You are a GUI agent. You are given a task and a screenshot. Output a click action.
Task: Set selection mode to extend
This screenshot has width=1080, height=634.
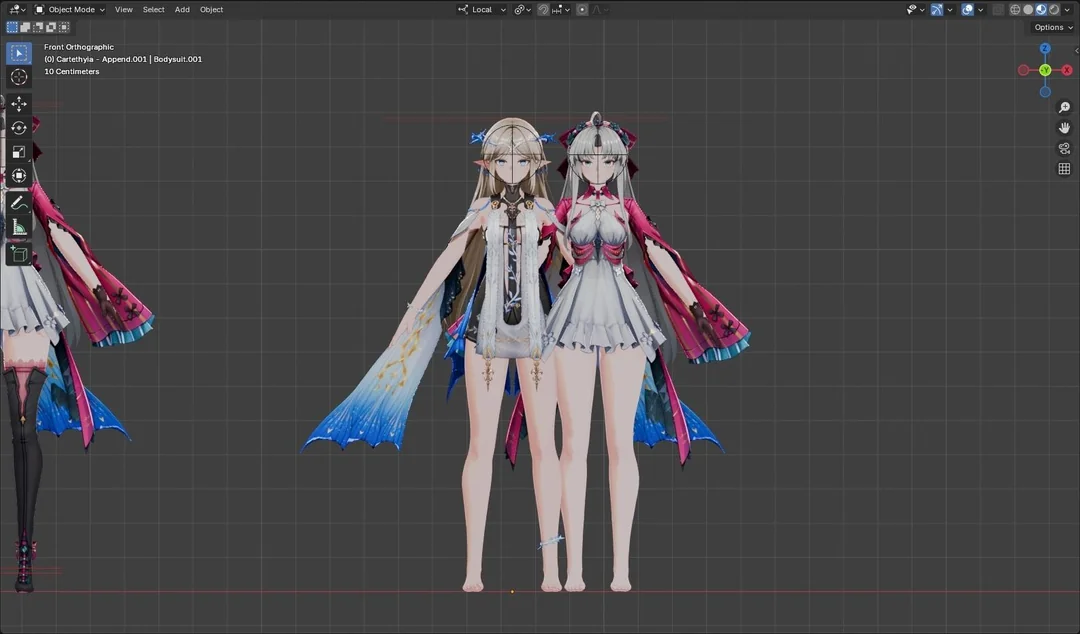coord(25,28)
